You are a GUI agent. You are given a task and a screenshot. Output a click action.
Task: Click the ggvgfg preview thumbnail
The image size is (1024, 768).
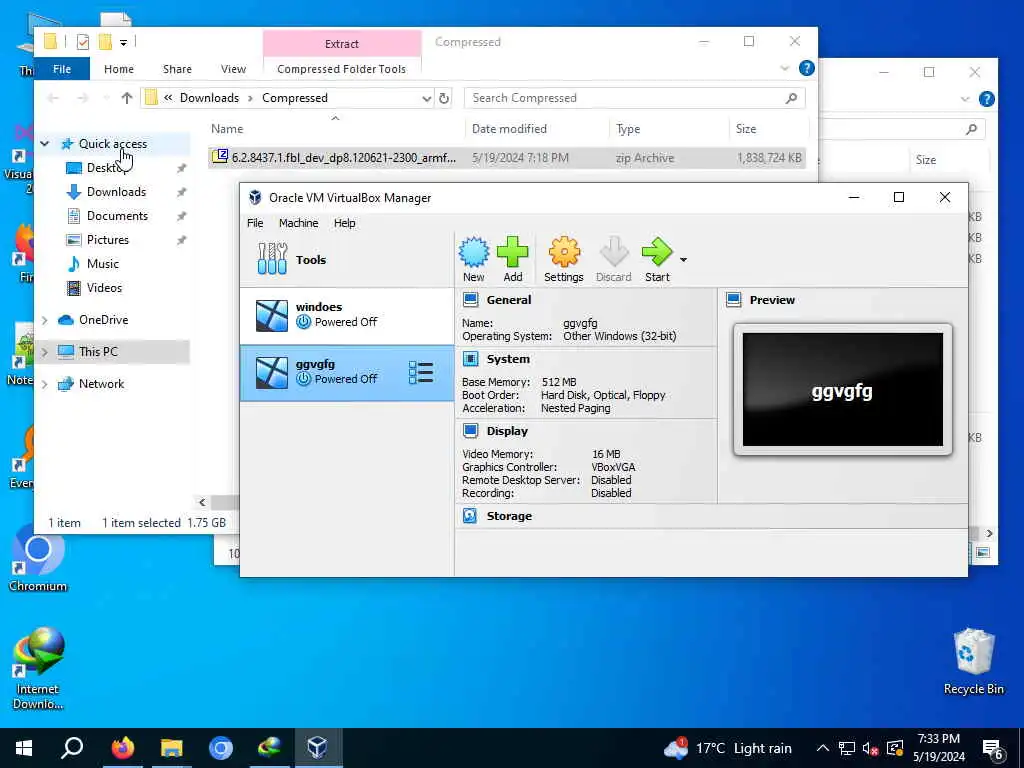click(x=842, y=389)
